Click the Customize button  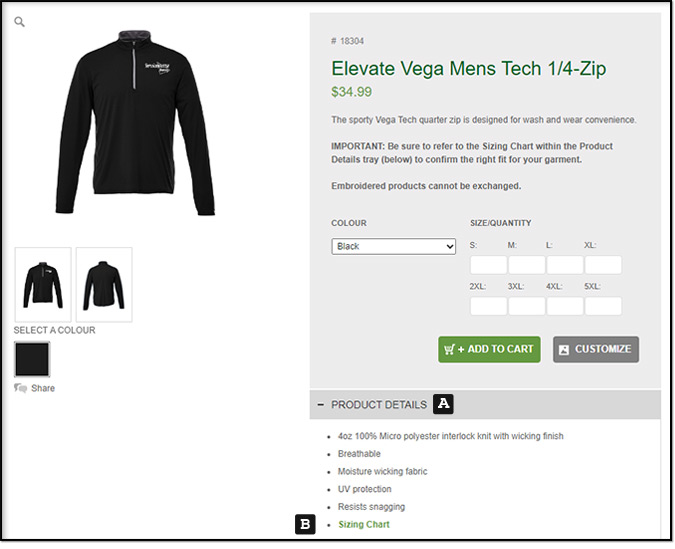click(596, 349)
